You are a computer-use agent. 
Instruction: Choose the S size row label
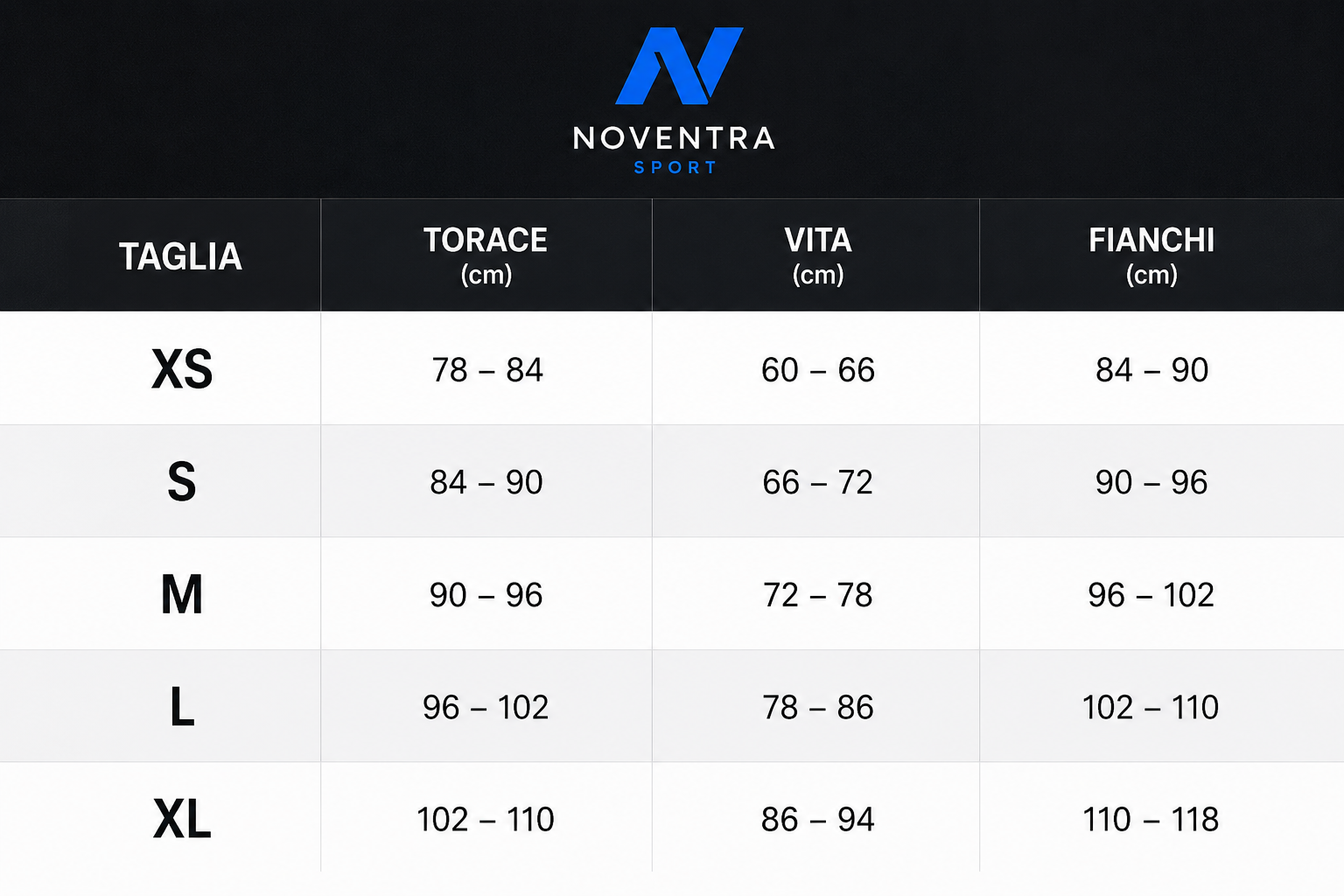click(182, 482)
